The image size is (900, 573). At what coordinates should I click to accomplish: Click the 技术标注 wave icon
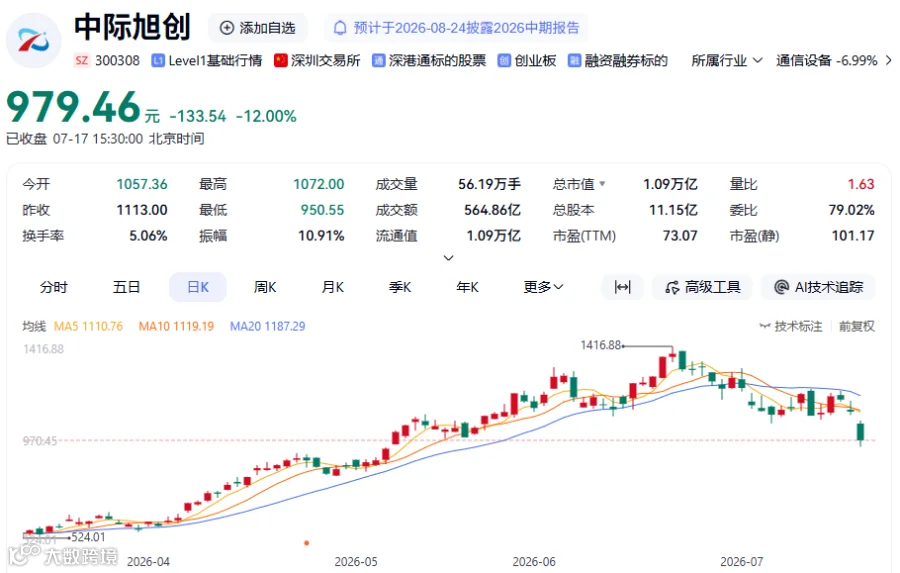(x=765, y=326)
